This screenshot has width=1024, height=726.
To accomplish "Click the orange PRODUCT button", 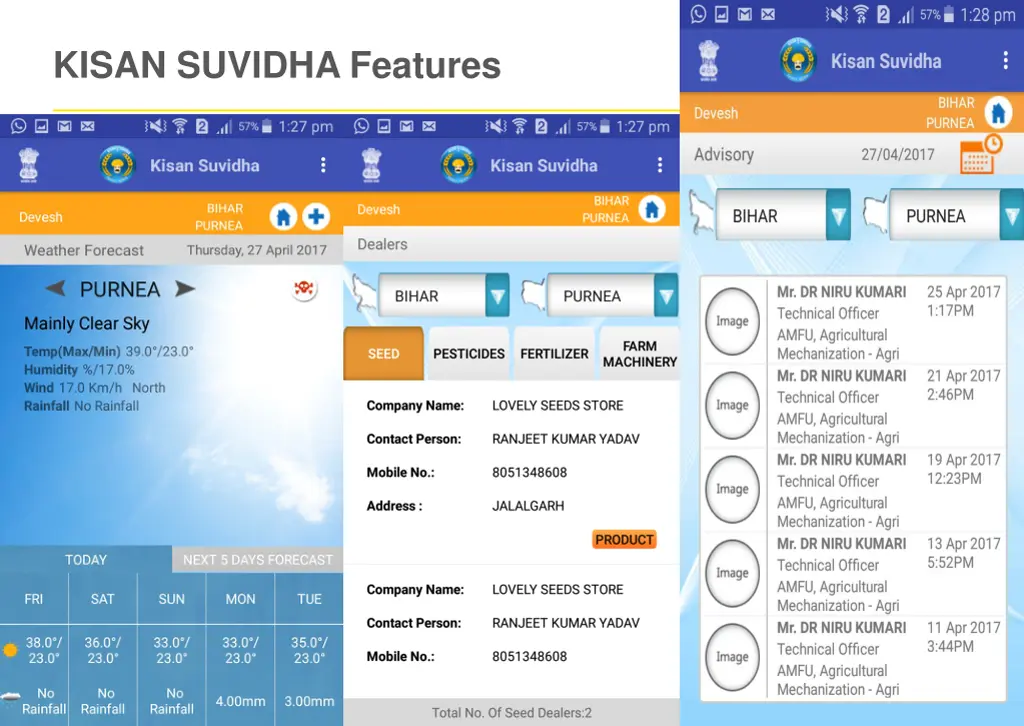I will pos(624,540).
